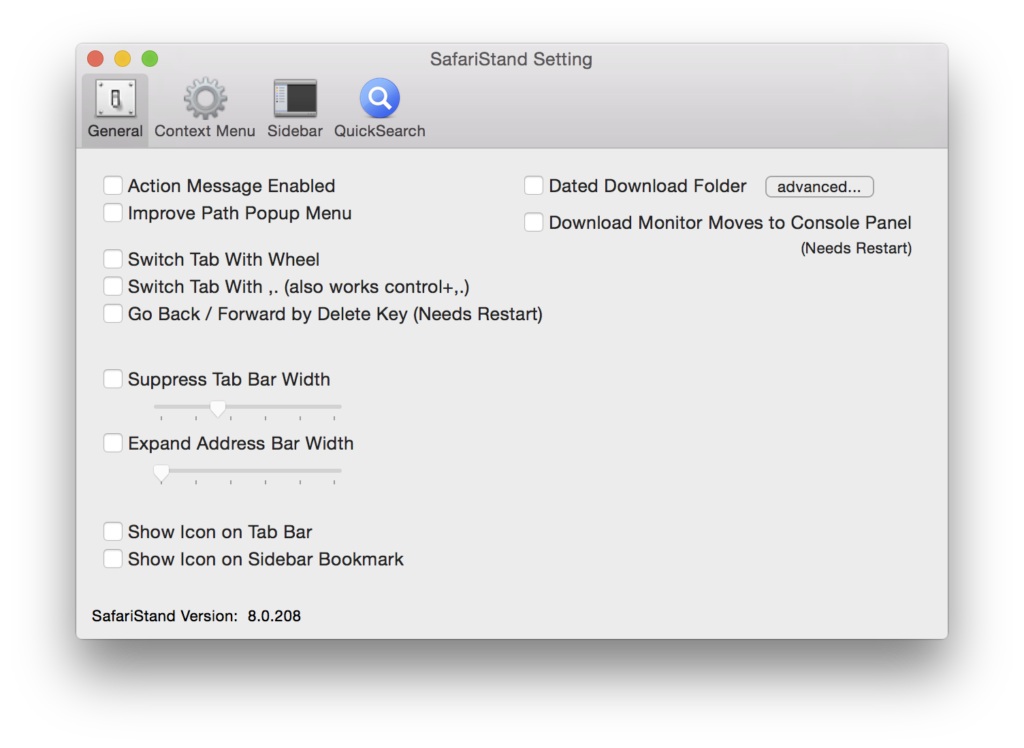Click the tab bar width slider handle

pyautogui.click(x=218, y=408)
